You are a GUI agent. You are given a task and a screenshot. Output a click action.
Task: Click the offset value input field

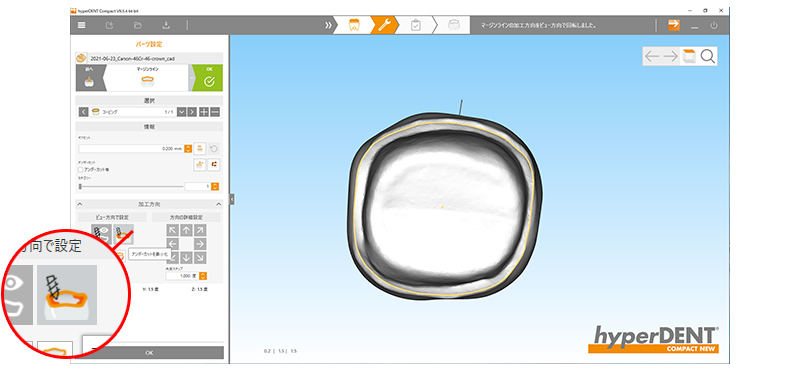click(x=131, y=148)
